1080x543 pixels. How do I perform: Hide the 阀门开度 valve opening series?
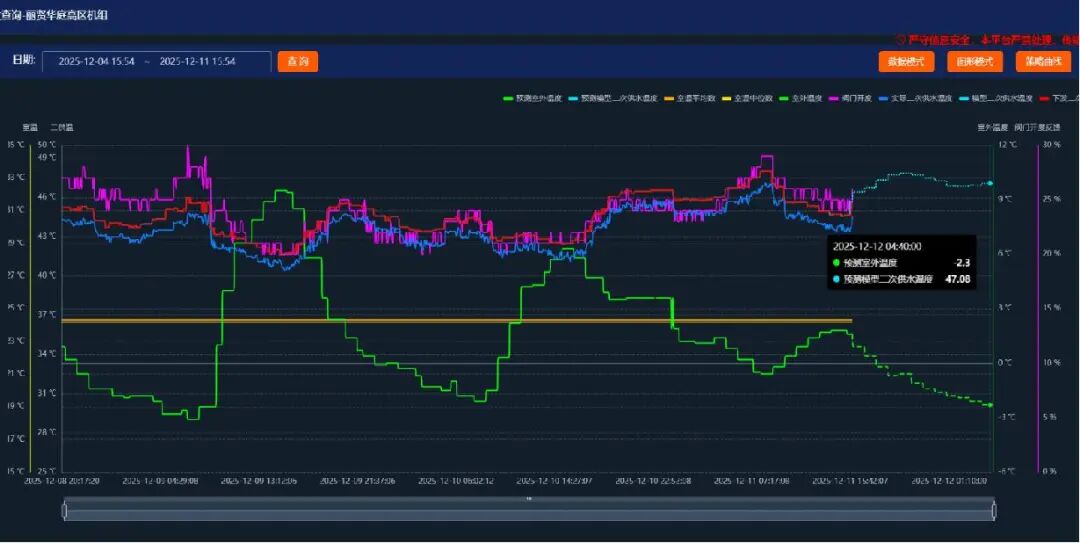851,98
